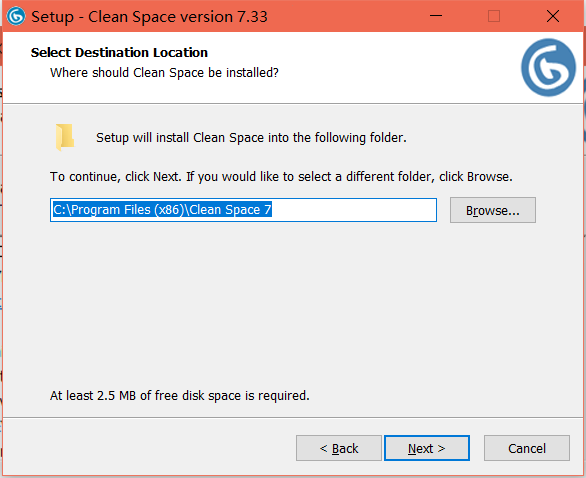Image resolution: width=586 pixels, height=478 pixels.
Task: Open the Browse... folder chooser
Action: click(x=493, y=210)
